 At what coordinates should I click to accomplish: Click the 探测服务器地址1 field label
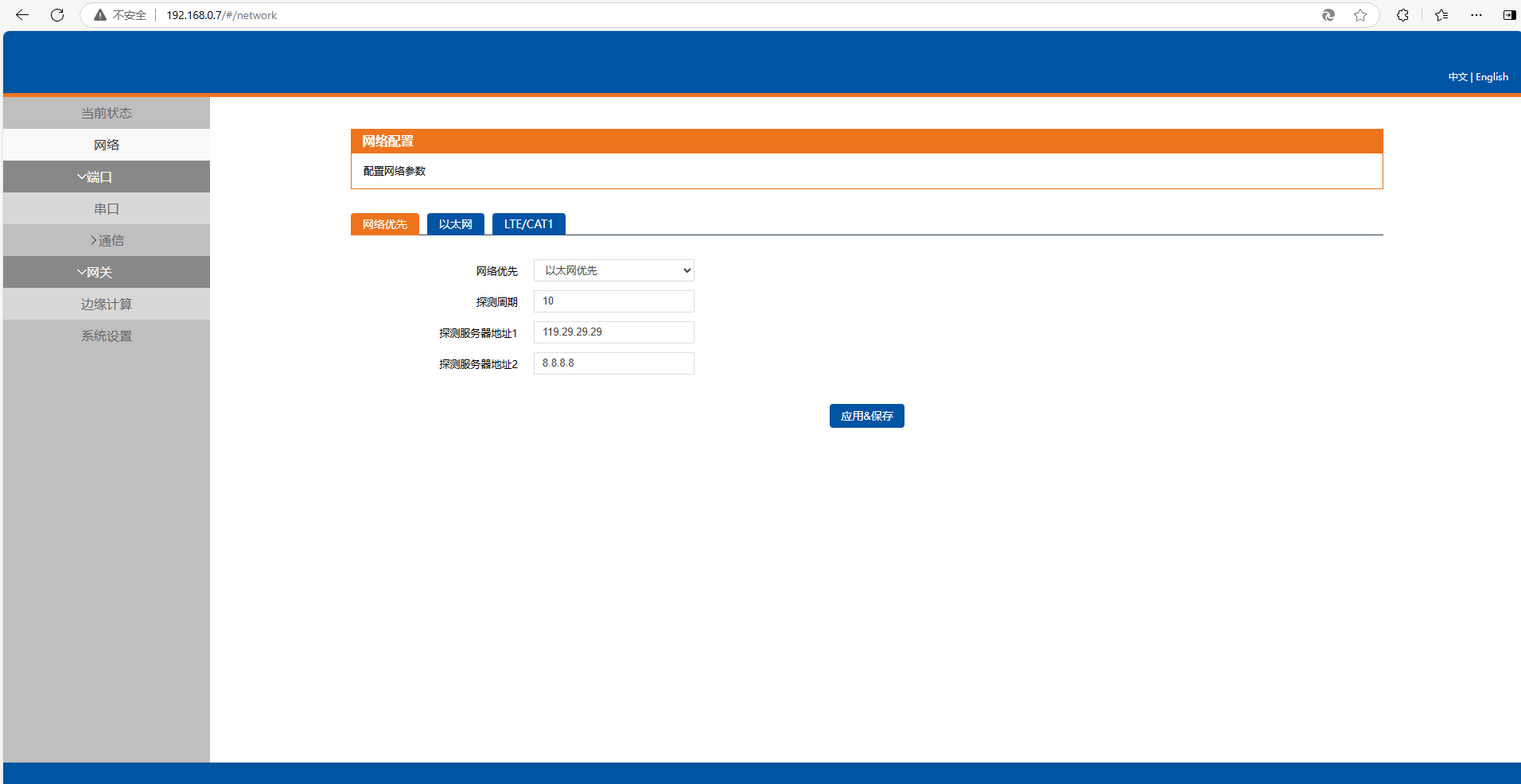[478, 333]
